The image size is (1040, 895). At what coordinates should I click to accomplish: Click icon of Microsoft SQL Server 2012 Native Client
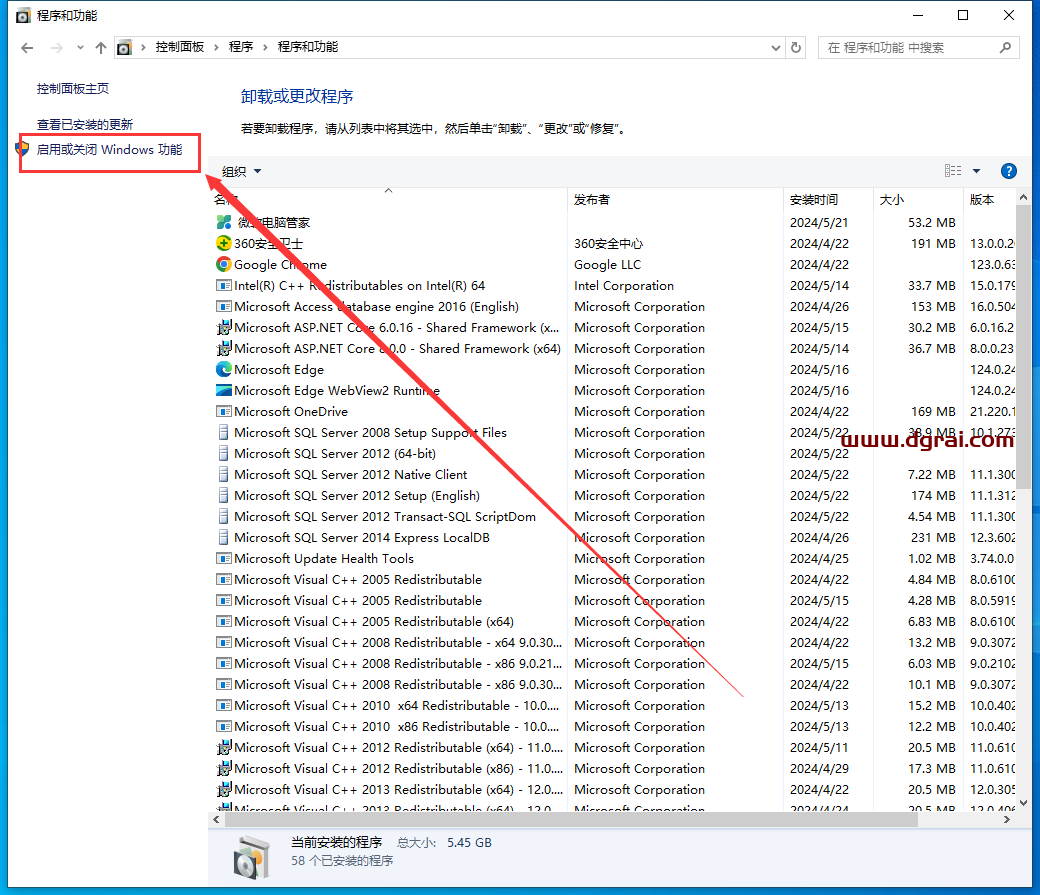224,474
